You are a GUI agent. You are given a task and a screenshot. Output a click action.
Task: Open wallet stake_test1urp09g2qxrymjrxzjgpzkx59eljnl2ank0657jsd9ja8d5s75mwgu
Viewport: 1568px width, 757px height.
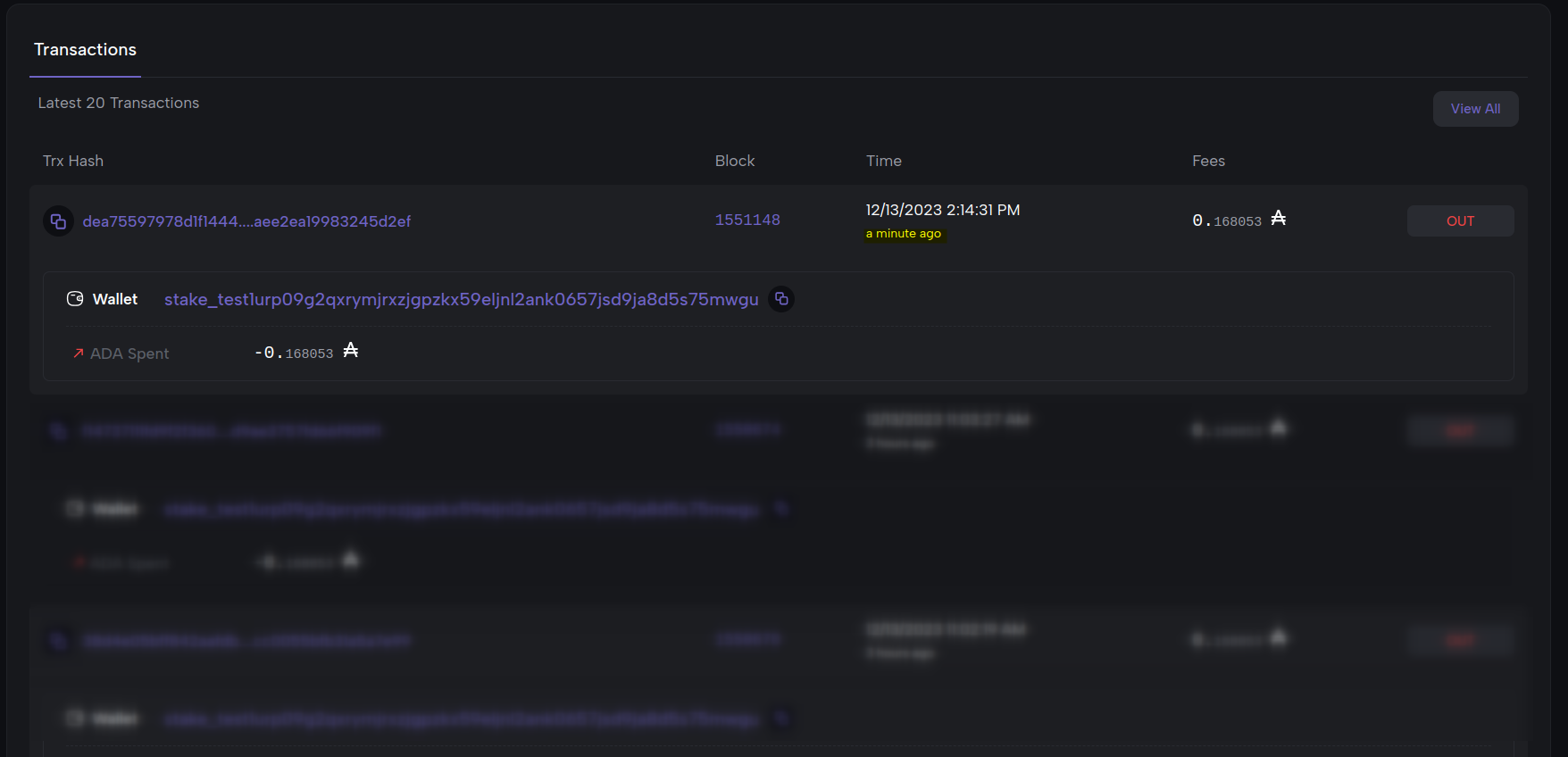tap(462, 299)
